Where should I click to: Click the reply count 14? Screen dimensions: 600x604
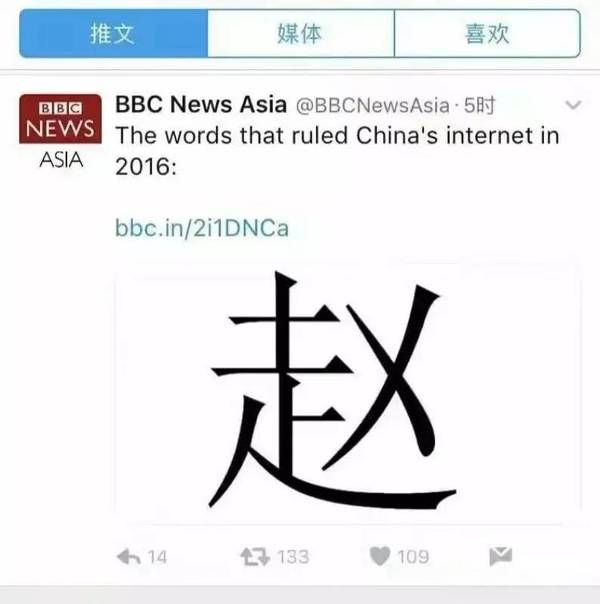(157, 557)
